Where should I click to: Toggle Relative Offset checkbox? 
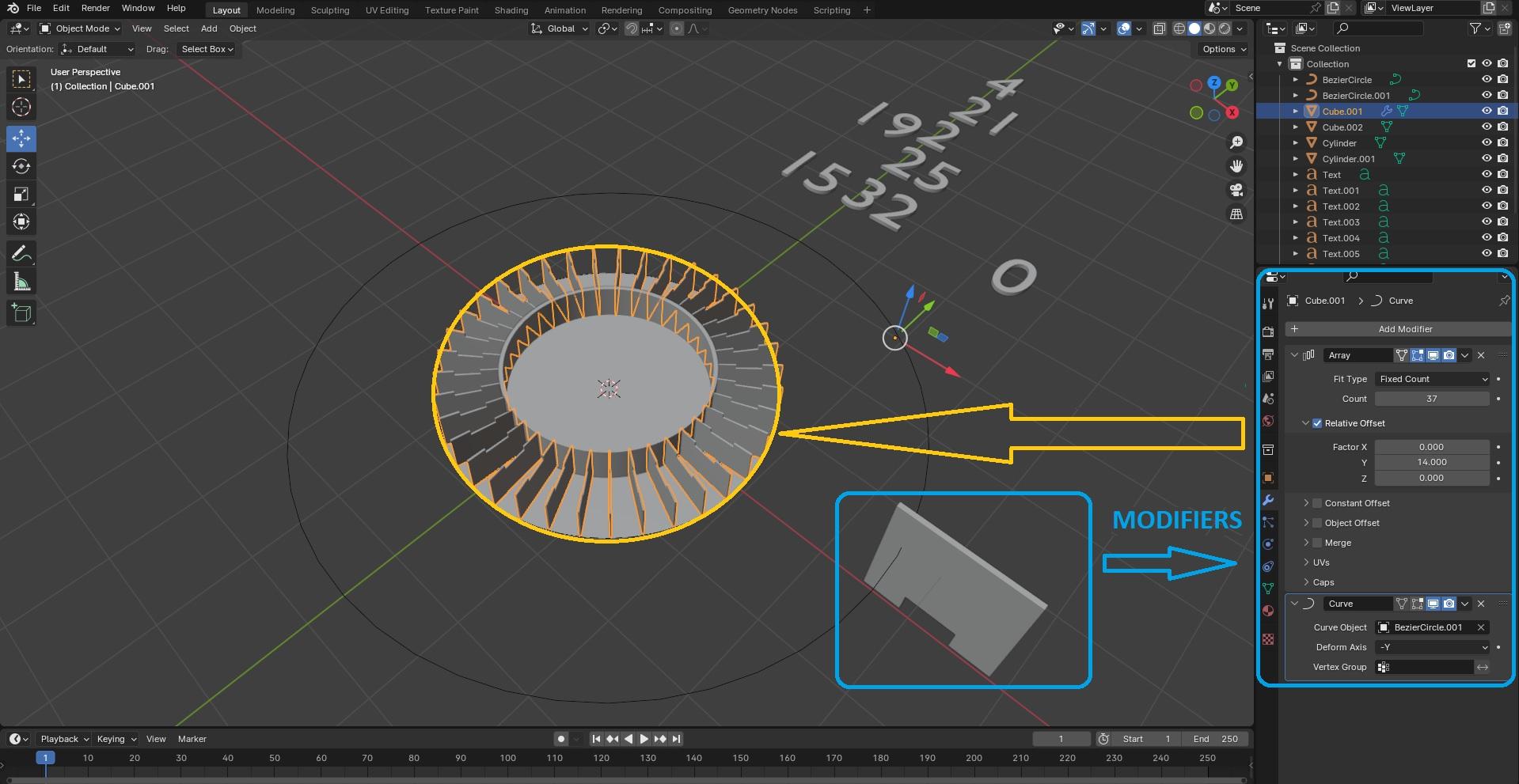(1317, 423)
